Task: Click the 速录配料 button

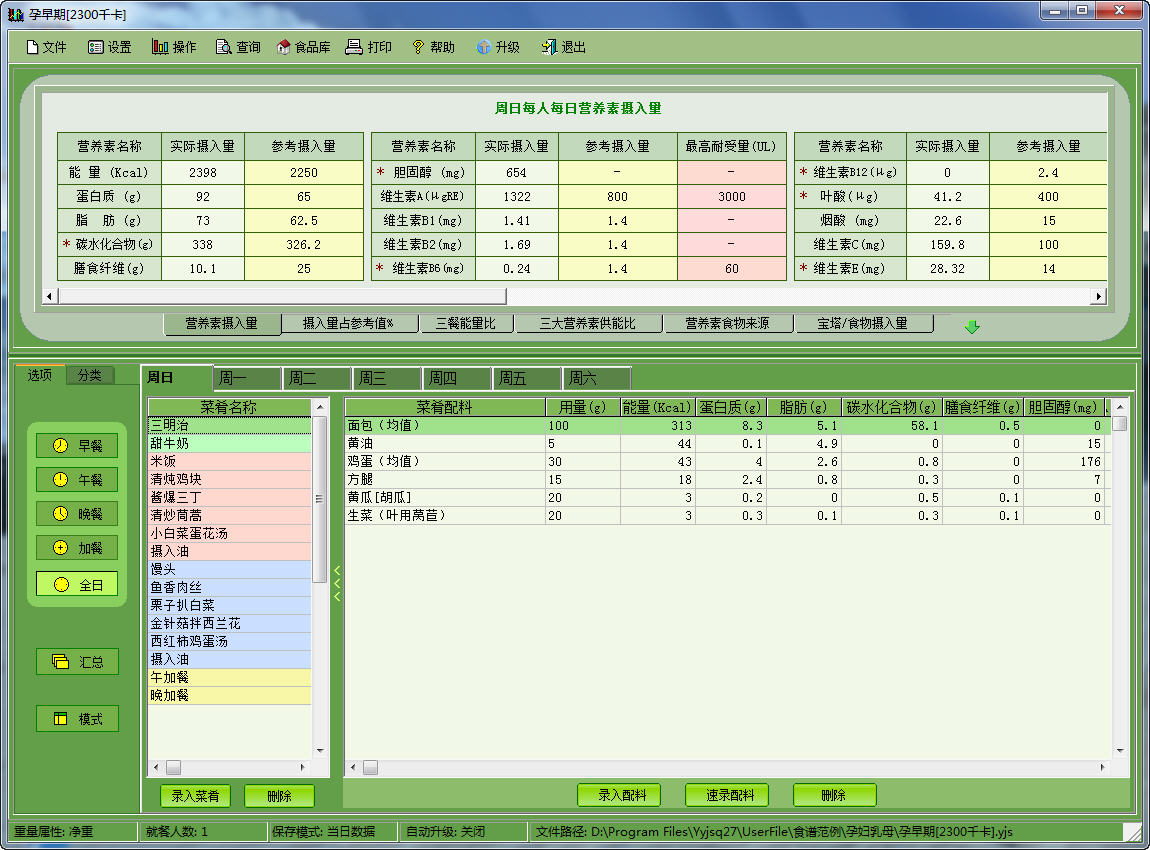Action: click(x=727, y=795)
